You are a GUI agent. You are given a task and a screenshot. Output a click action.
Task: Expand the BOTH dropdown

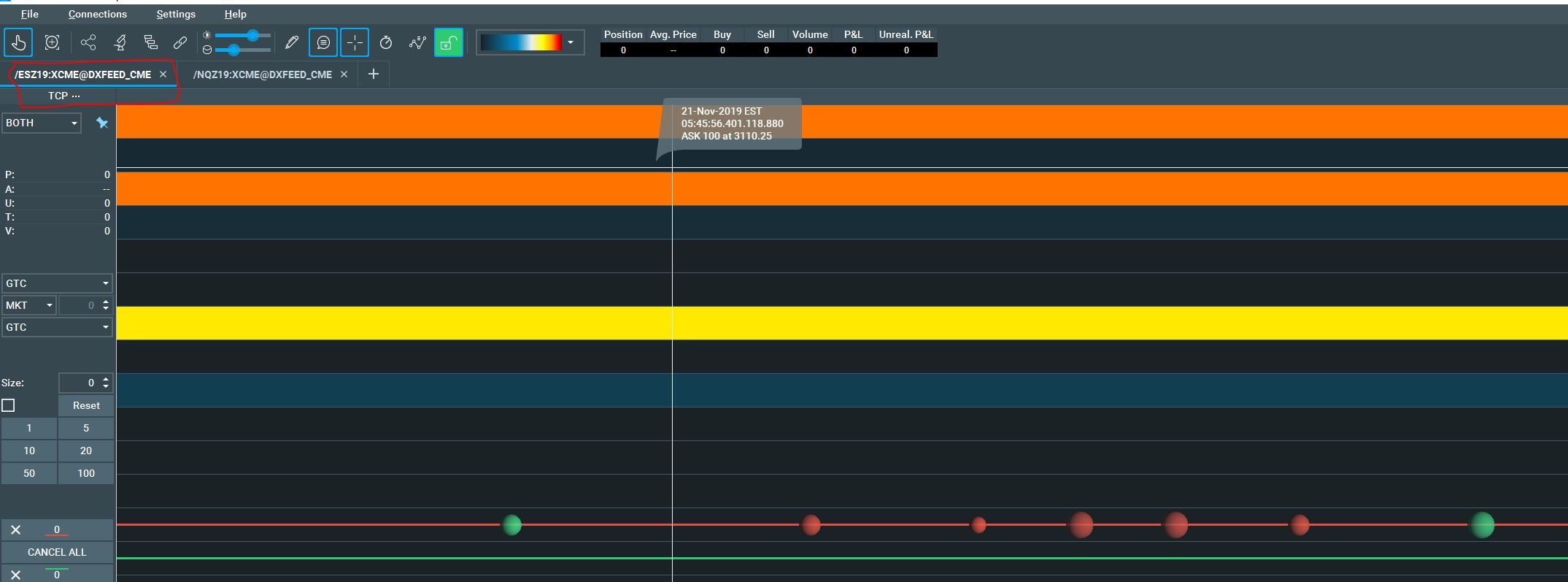coord(42,123)
